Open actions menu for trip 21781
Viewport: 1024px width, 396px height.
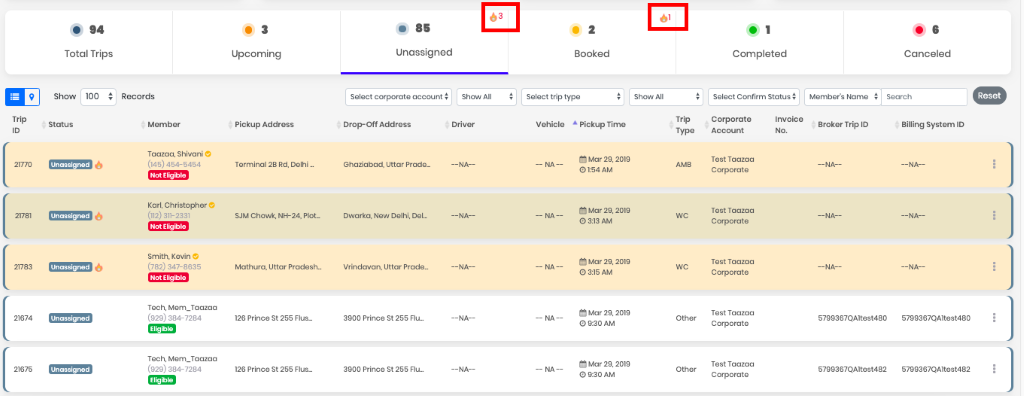994,216
